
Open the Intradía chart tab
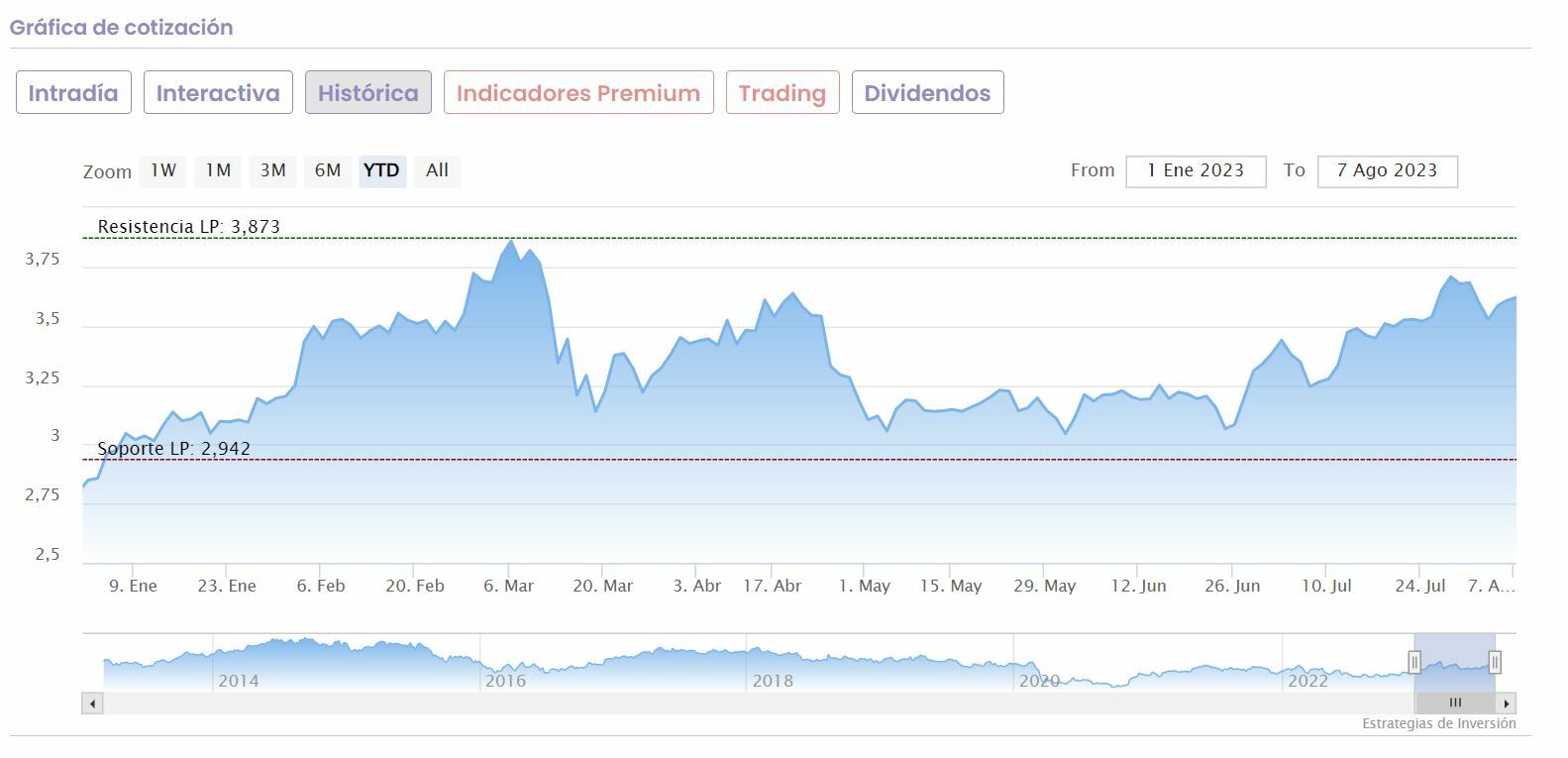tap(73, 92)
